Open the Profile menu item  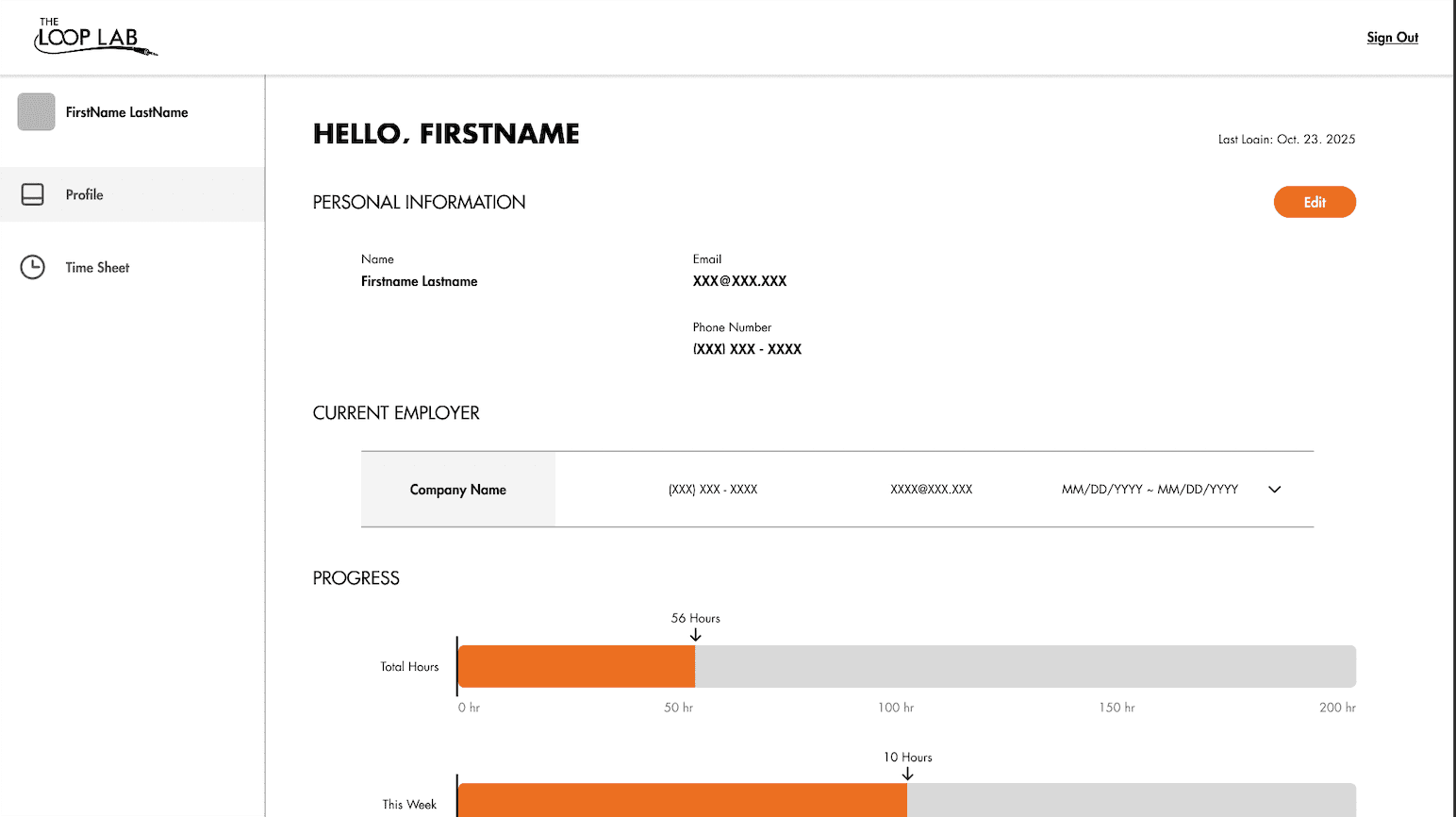pyautogui.click(x=84, y=194)
